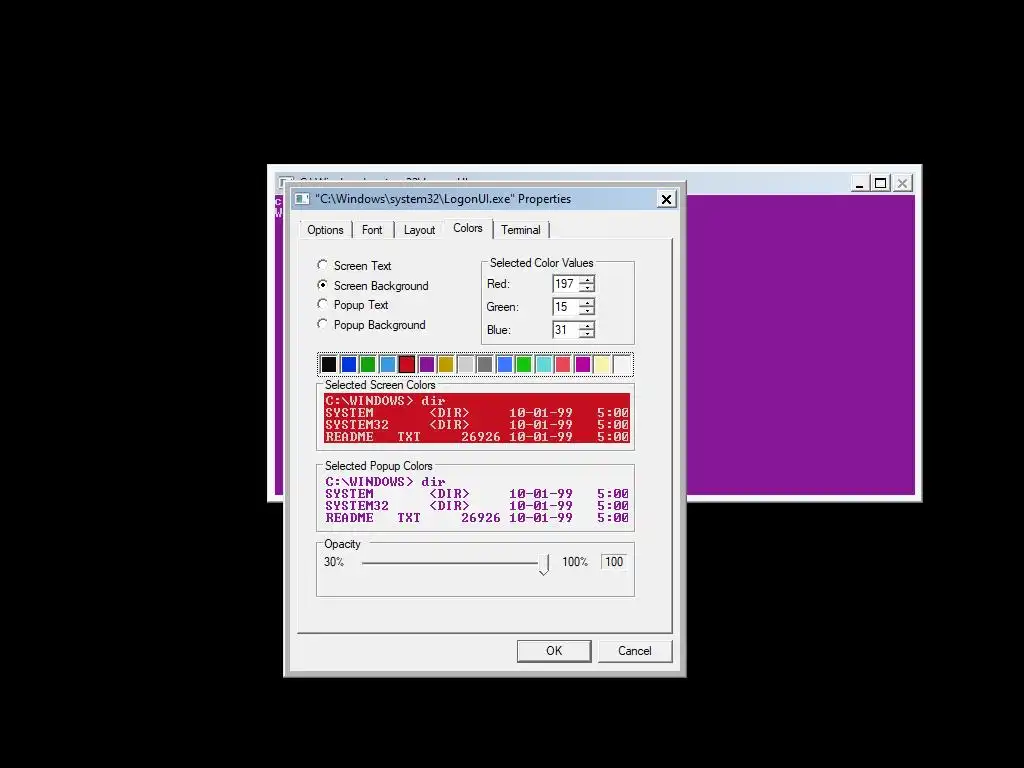The image size is (1024, 768).
Task: Switch to the Options tab
Action: (325, 230)
